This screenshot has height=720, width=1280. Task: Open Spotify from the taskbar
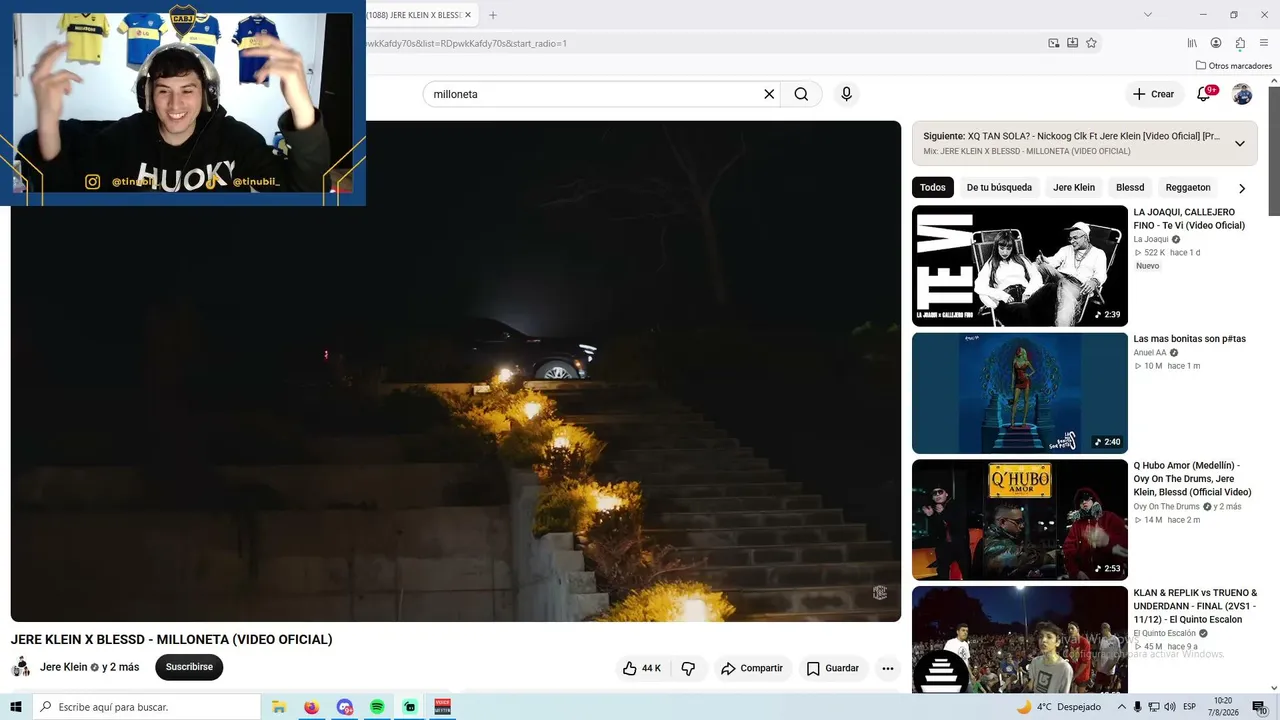377,707
